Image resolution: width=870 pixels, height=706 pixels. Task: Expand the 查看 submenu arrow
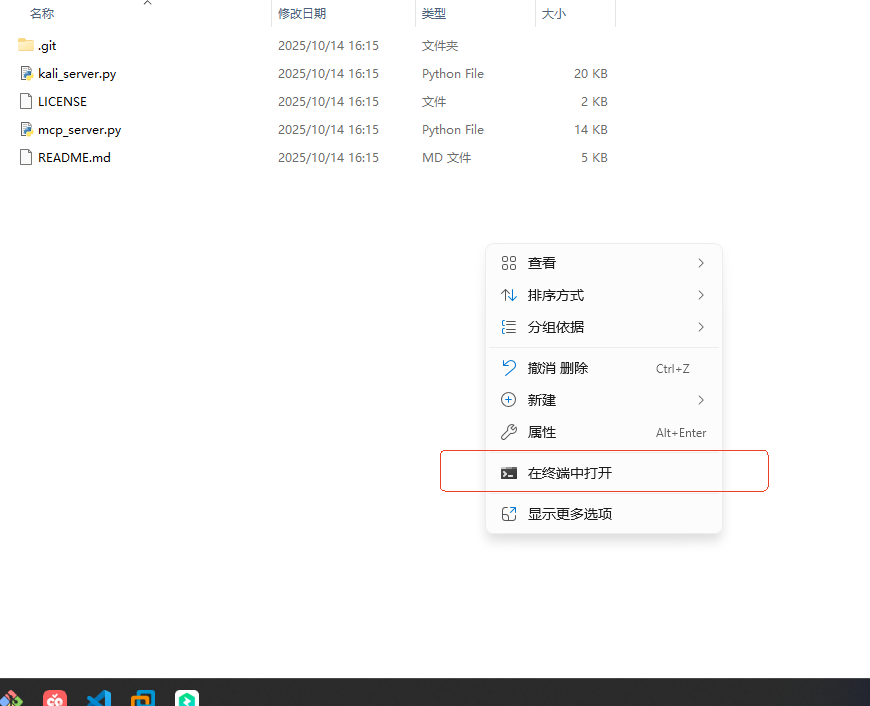pos(701,263)
